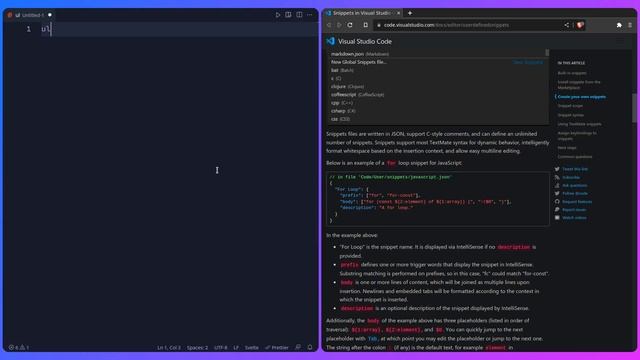Go forward in the browser
This screenshot has width=640, height=360.
click(339, 25)
